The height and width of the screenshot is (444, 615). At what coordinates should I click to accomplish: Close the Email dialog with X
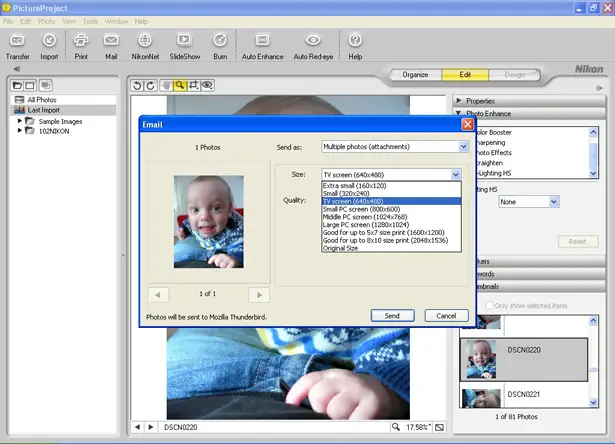tap(468, 125)
